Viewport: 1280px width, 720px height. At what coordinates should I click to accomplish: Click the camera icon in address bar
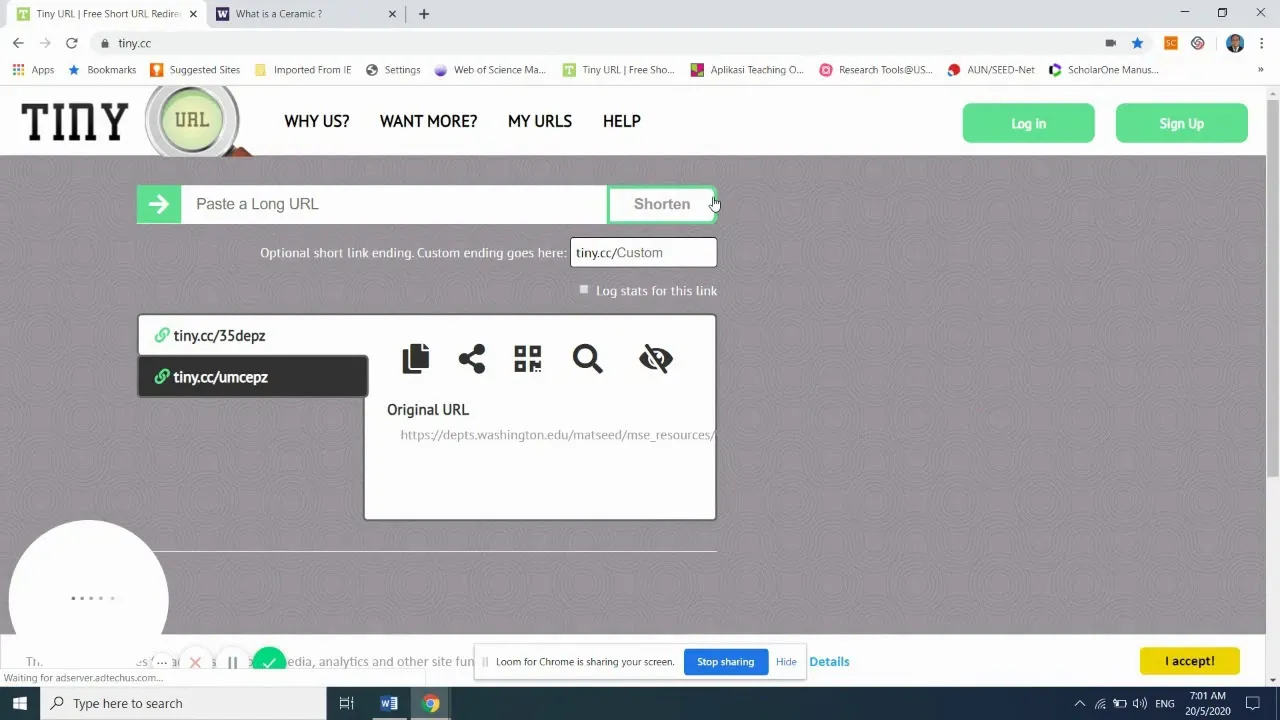[1110, 43]
